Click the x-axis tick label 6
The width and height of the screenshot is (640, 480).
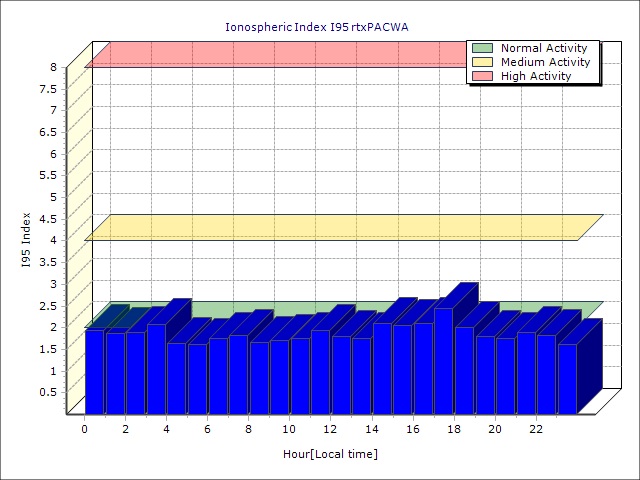(x=207, y=429)
